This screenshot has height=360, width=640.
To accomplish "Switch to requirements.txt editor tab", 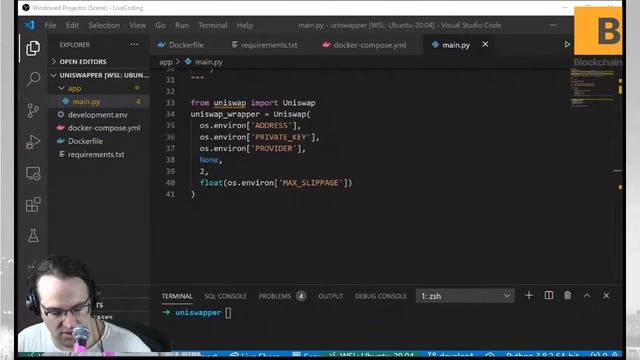I will point(264,45).
